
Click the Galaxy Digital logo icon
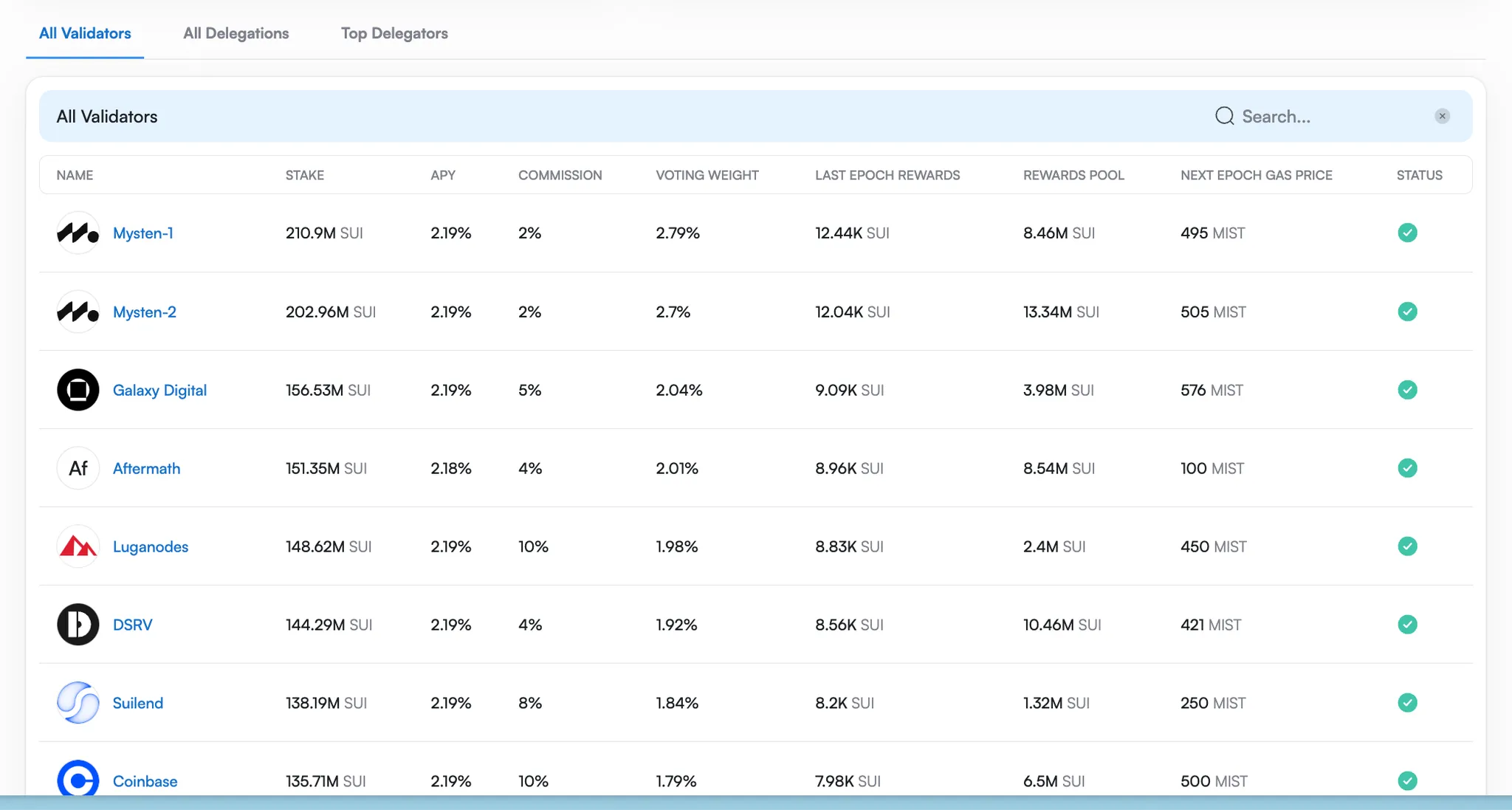click(x=78, y=390)
